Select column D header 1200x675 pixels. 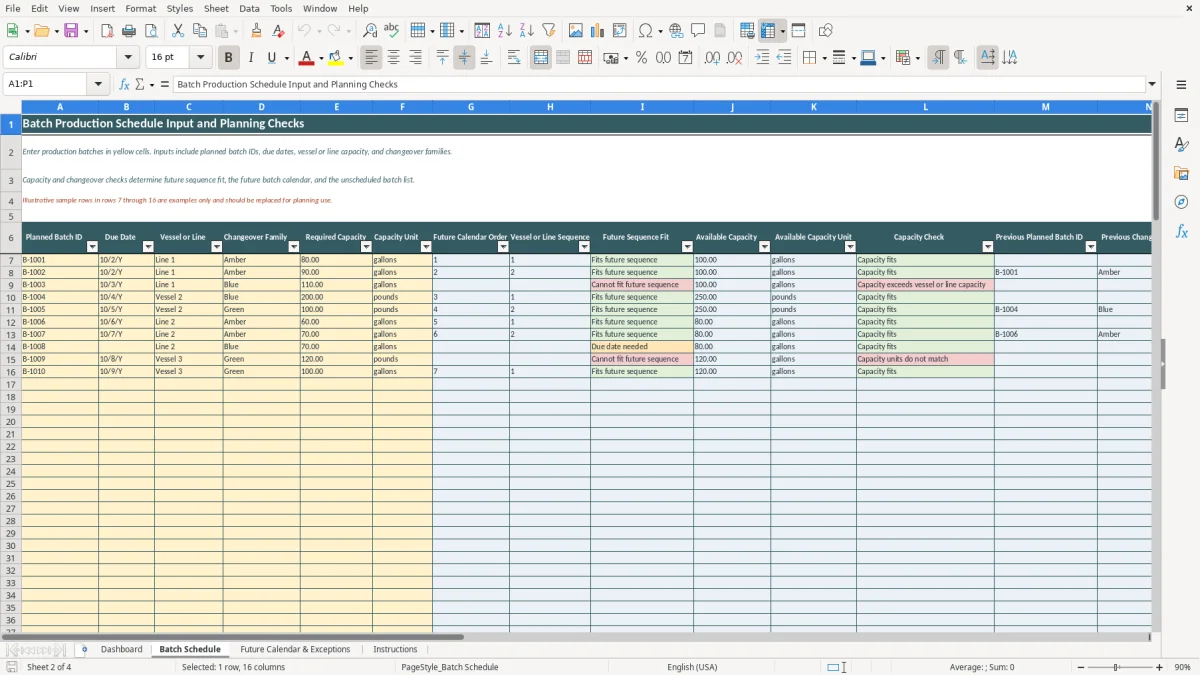[261, 106]
